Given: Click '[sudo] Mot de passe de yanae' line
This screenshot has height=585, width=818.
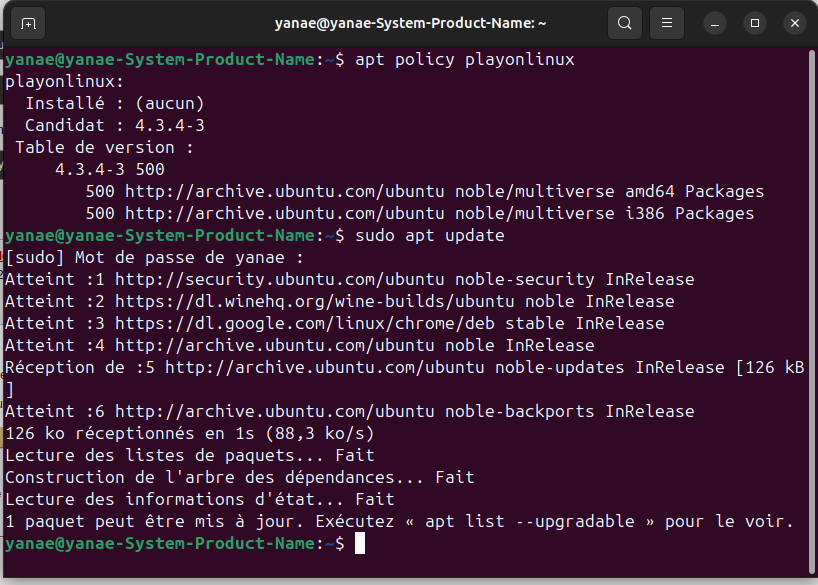Looking at the screenshot, I should [154, 257].
